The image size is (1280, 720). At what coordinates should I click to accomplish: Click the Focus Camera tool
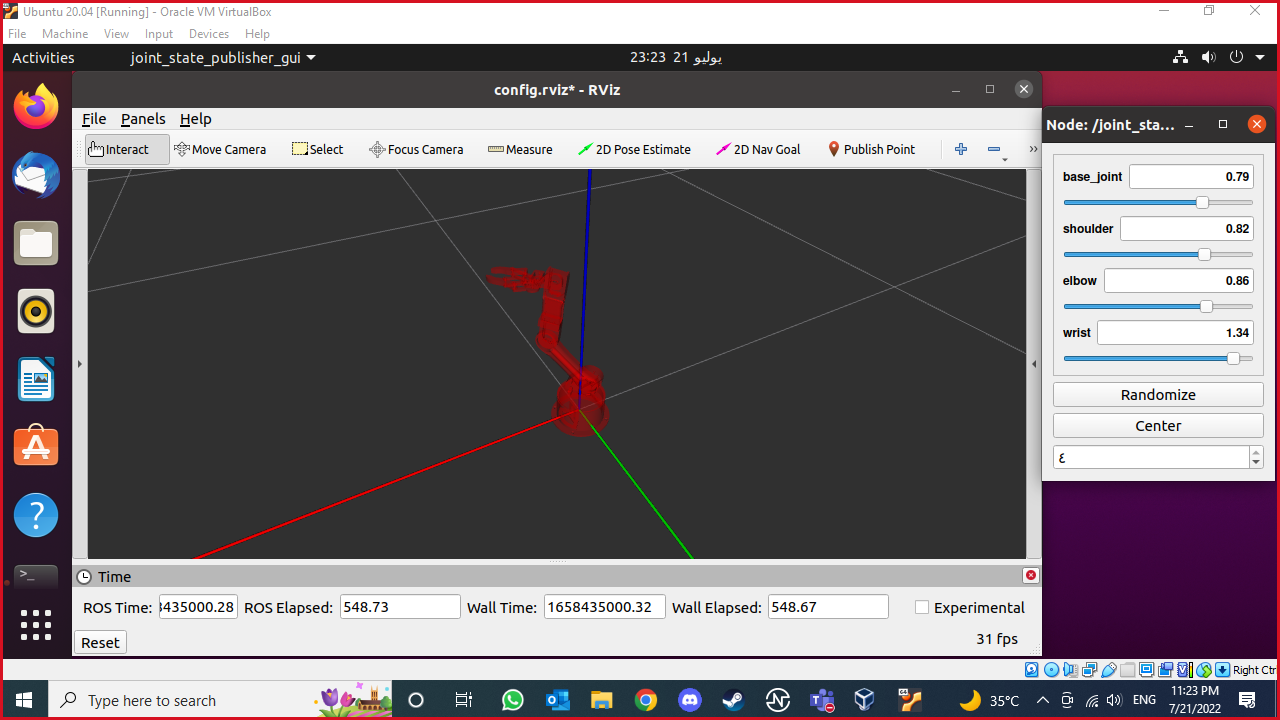click(x=416, y=149)
